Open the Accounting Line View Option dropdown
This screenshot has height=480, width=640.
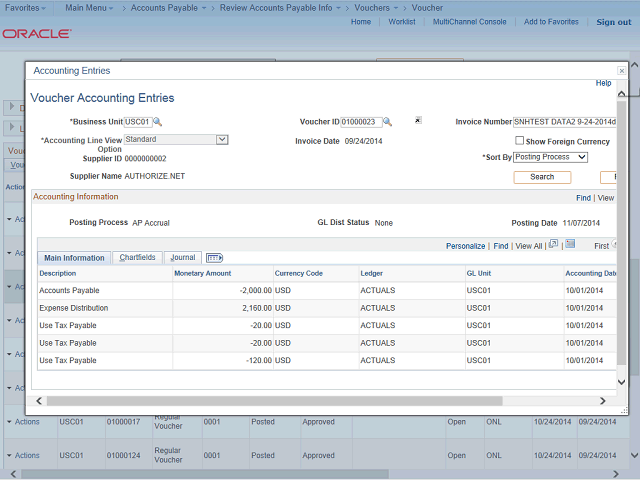(177, 140)
